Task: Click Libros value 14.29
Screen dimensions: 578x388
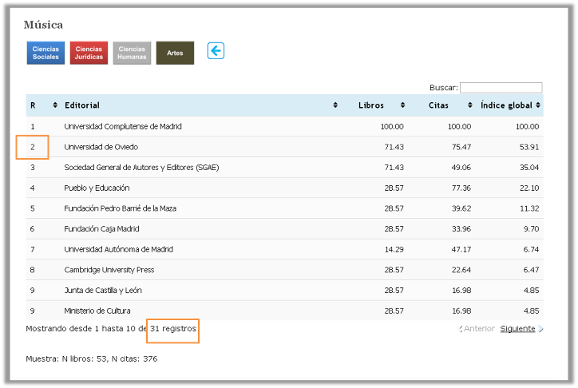Action: [394, 249]
